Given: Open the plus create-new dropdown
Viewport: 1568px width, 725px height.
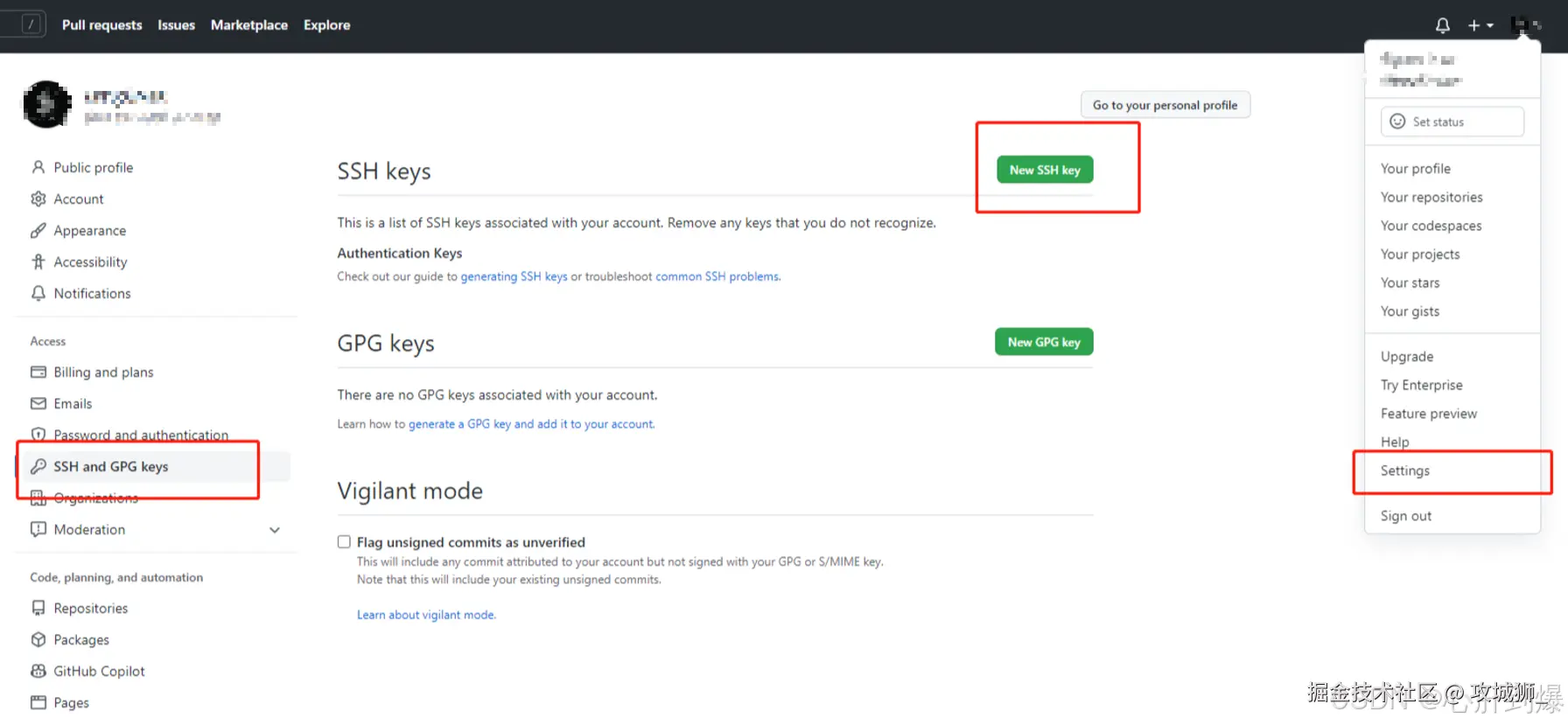Looking at the screenshot, I should point(1480,25).
